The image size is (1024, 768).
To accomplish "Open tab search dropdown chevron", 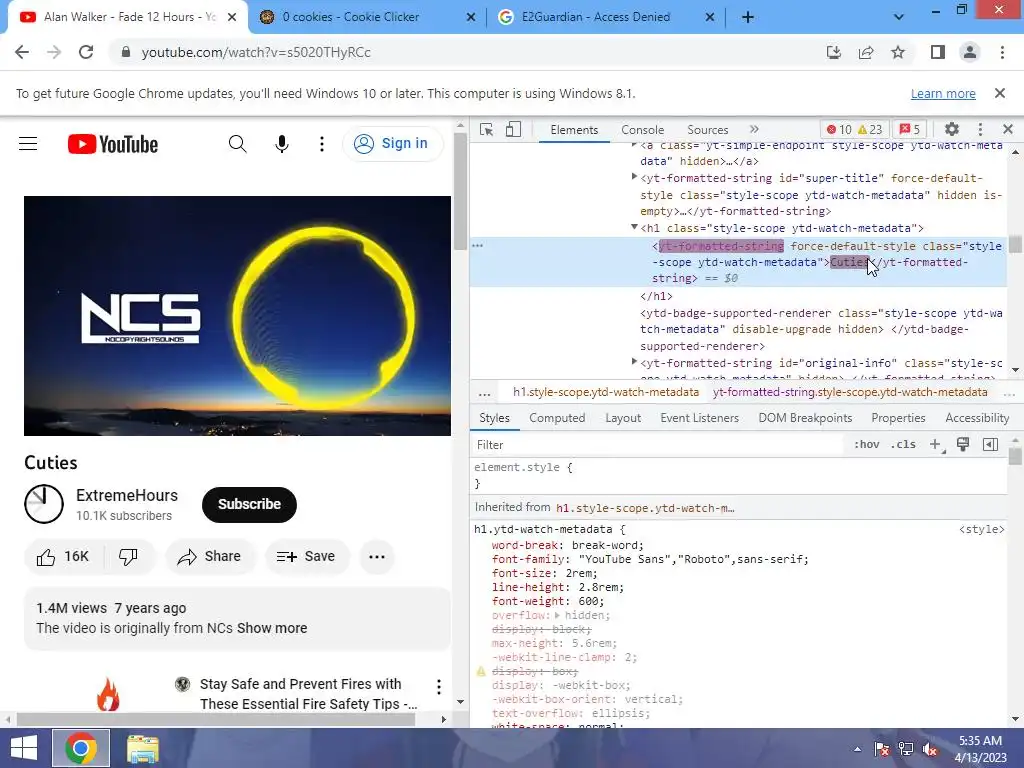I will (899, 17).
